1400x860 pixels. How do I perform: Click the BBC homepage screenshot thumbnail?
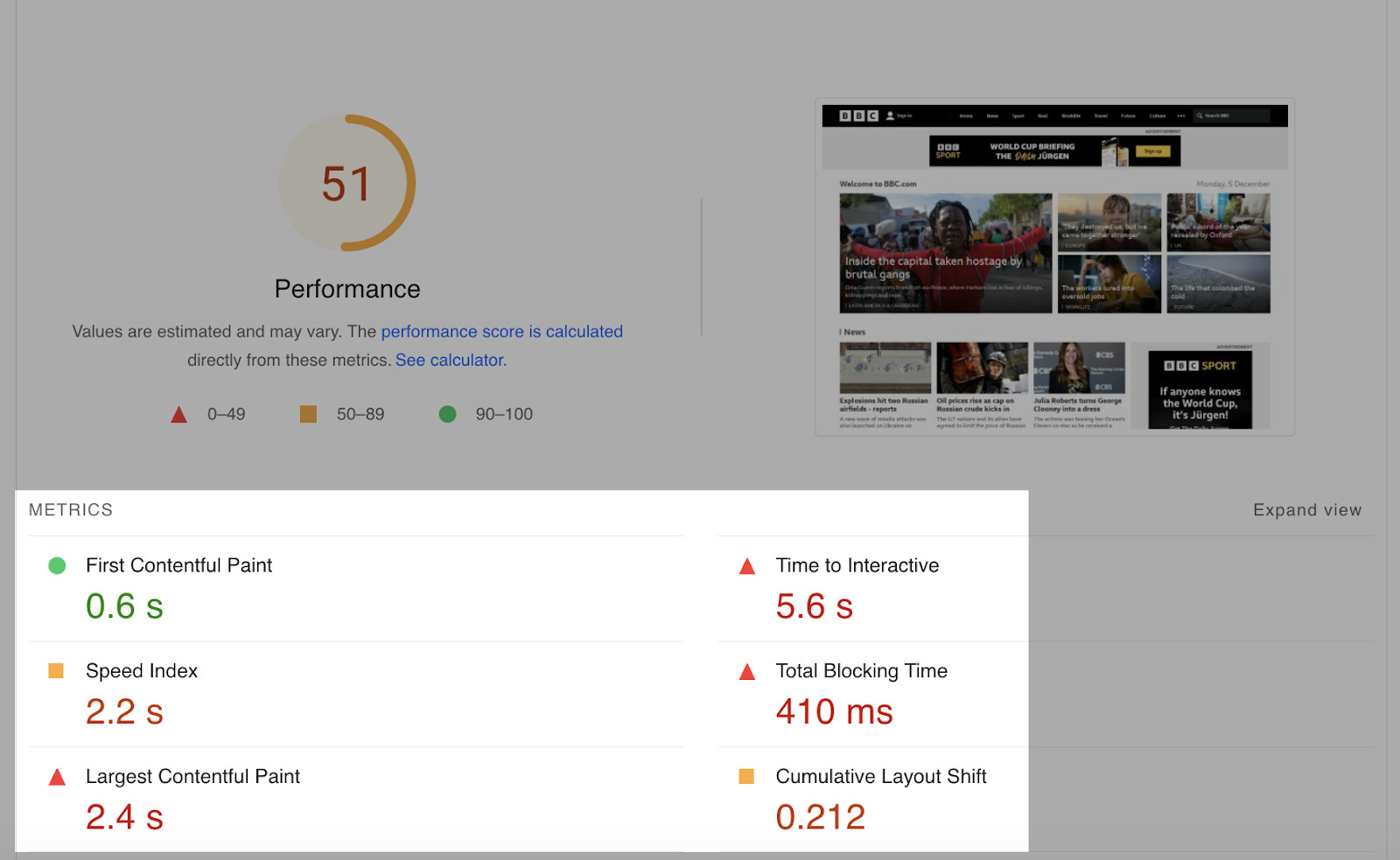point(1053,267)
